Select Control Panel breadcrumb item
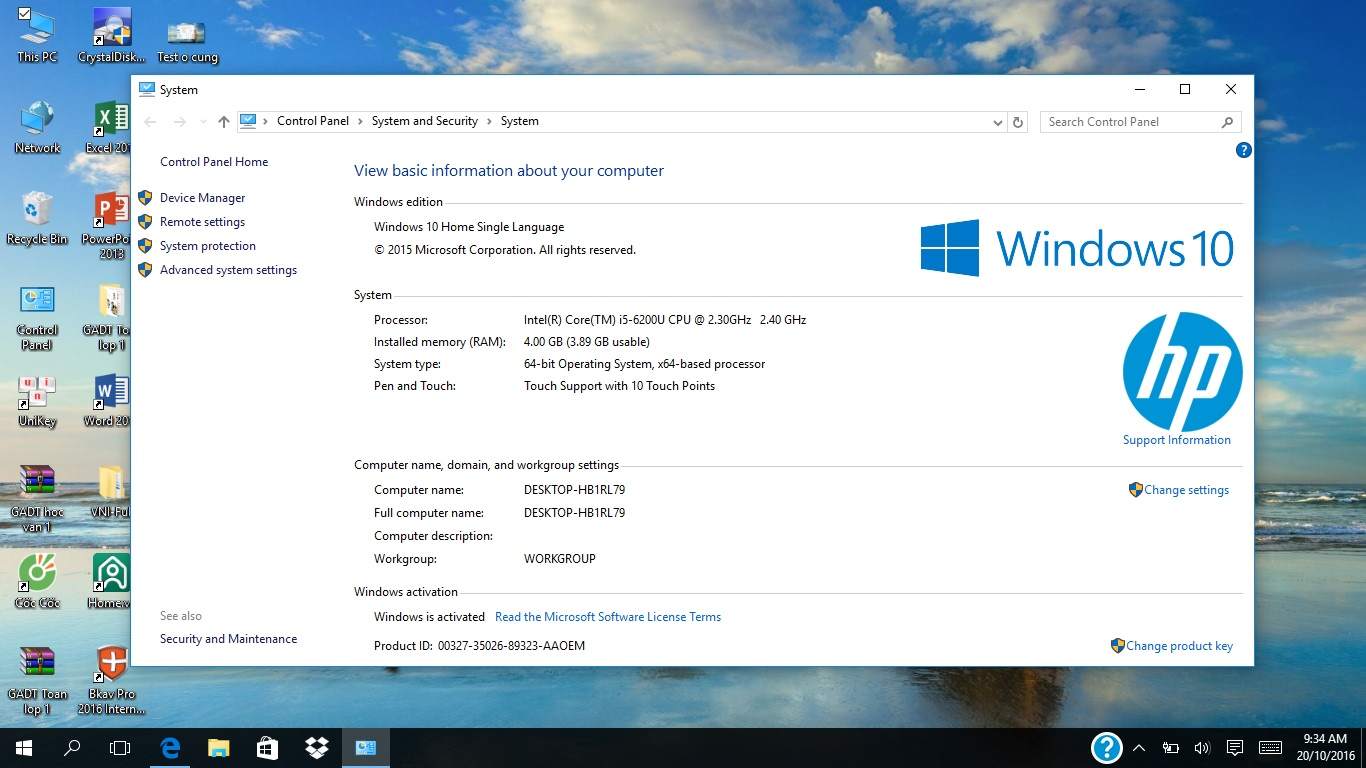Screen dimensions: 1366x768 [312, 121]
